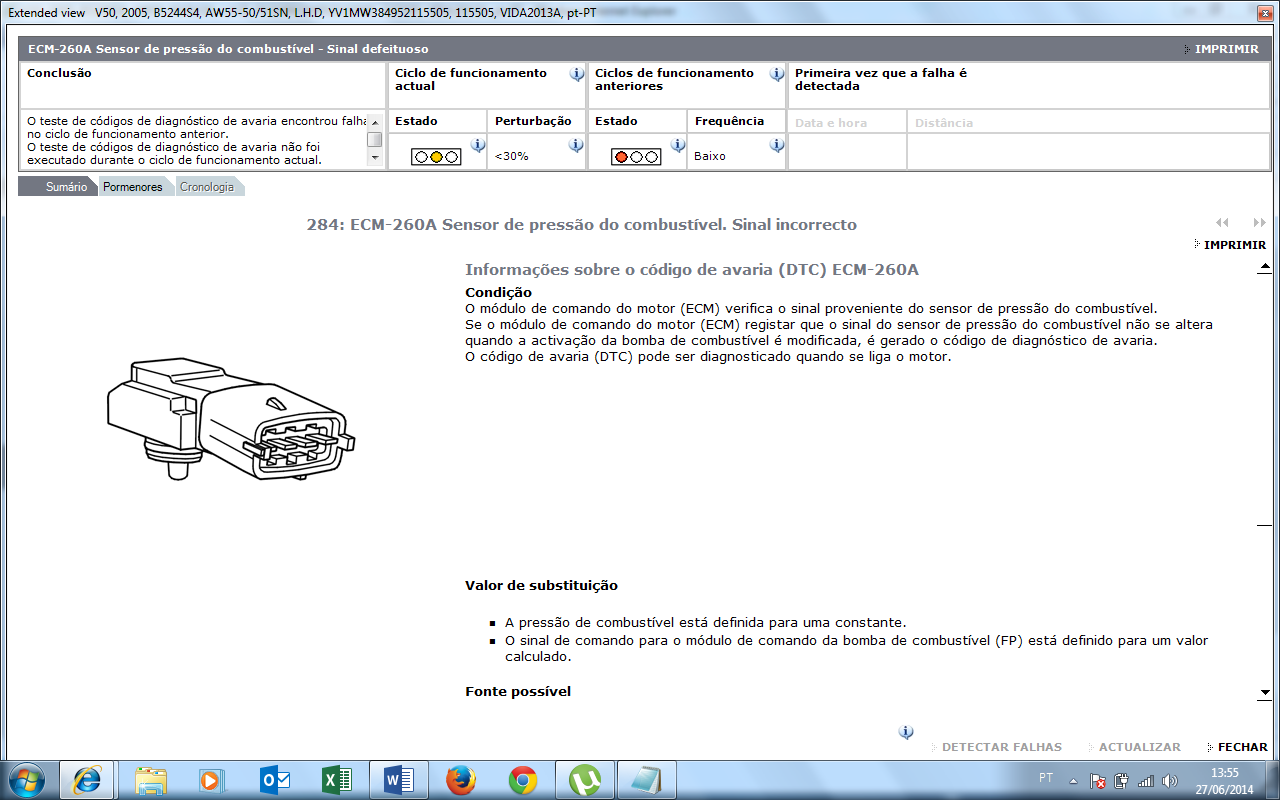Click the fuel pressure sensor illustration
Image resolution: width=1280 pixels, height=800 pixels.
tap(231, 422)
